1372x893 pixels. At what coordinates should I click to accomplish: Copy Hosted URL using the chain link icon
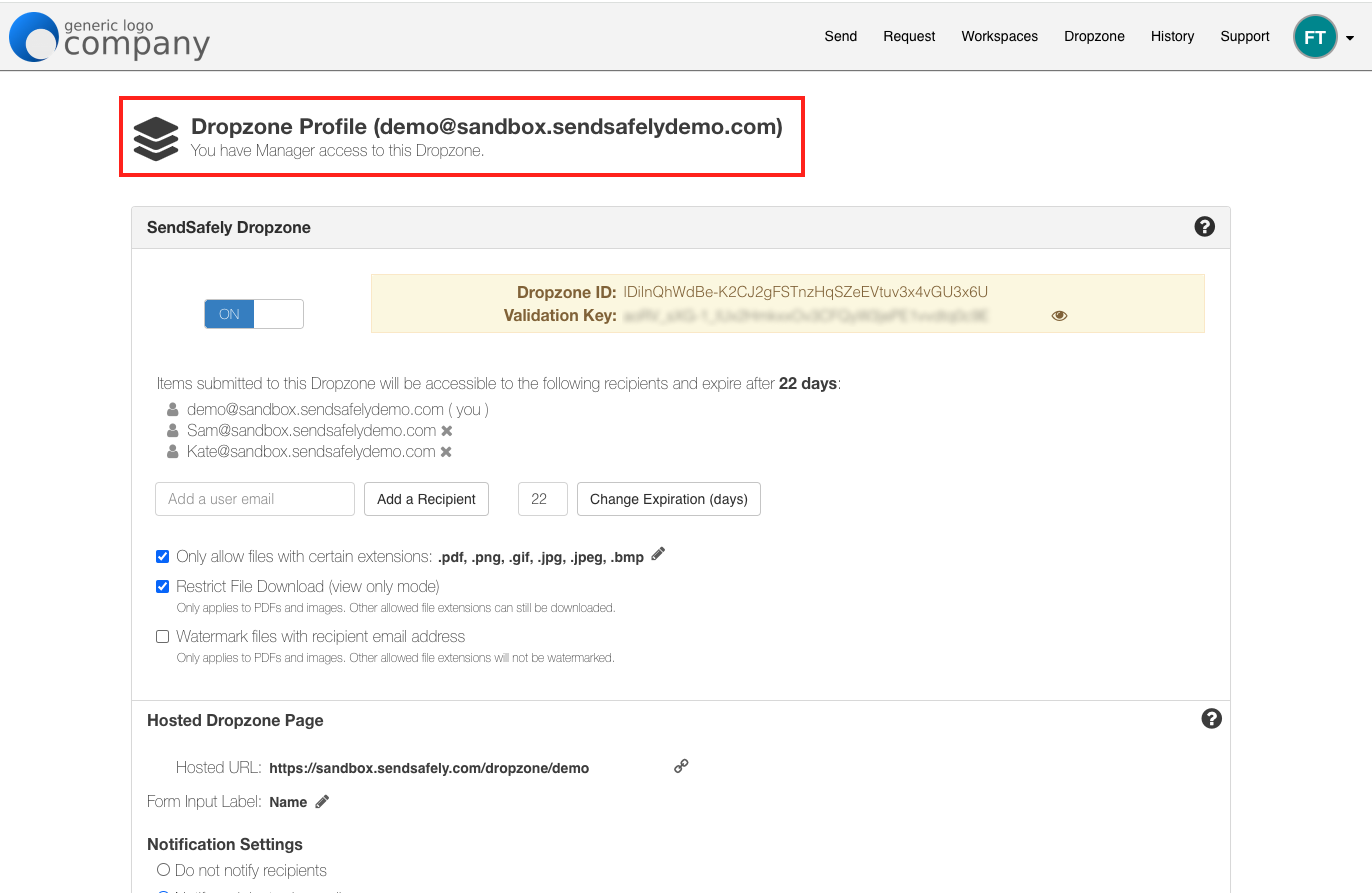681,766
